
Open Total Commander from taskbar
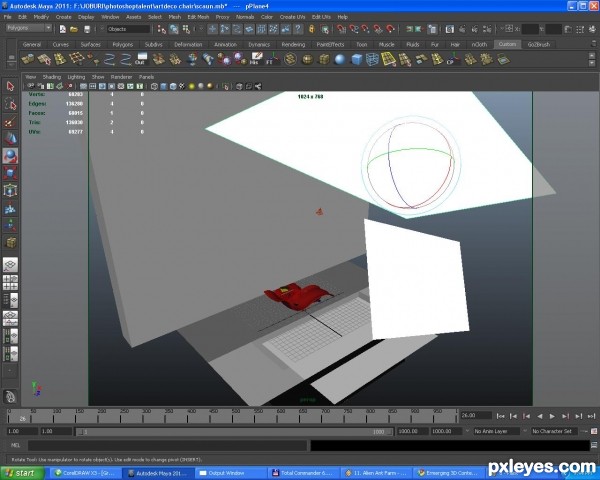303,473
